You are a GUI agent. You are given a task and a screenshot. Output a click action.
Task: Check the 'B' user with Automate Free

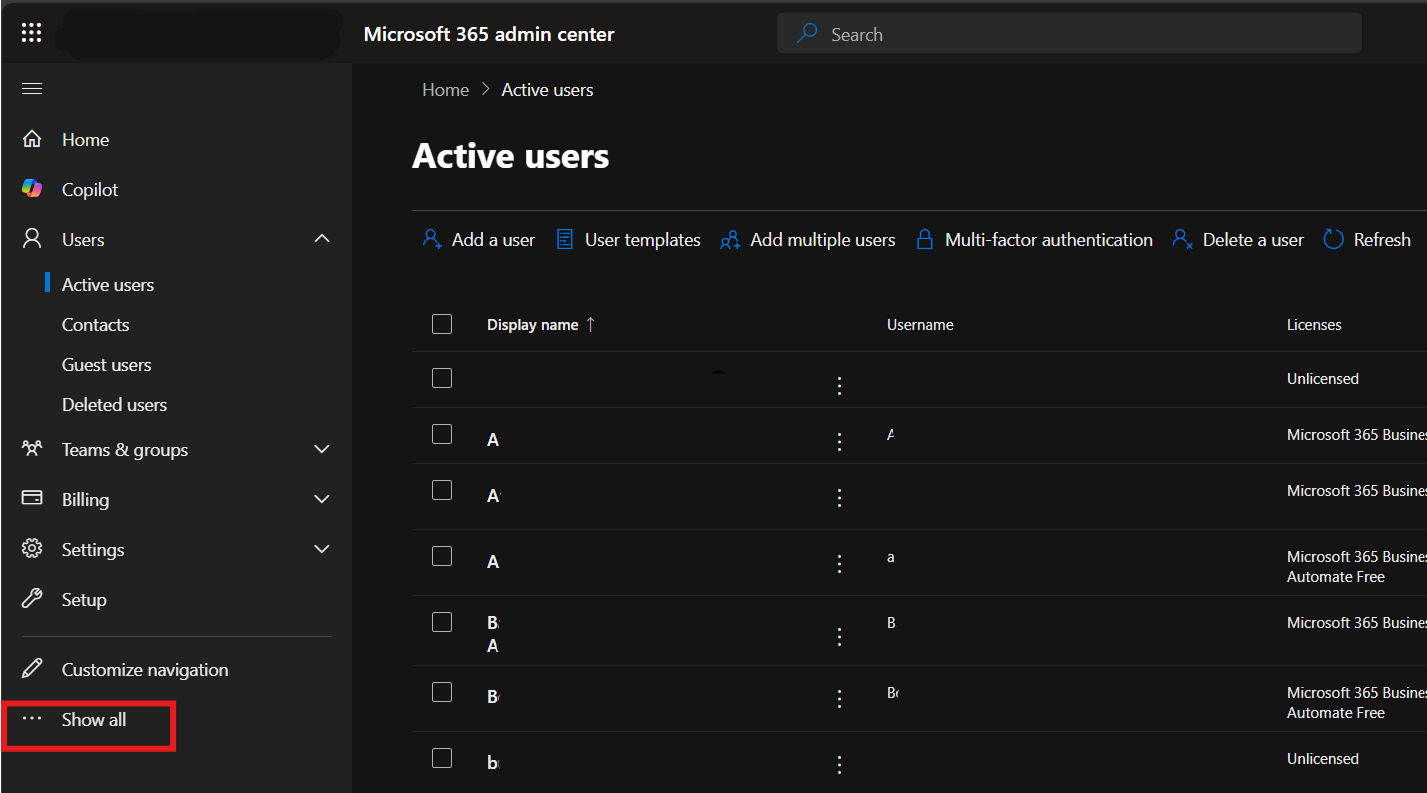[x=442, y=692]
